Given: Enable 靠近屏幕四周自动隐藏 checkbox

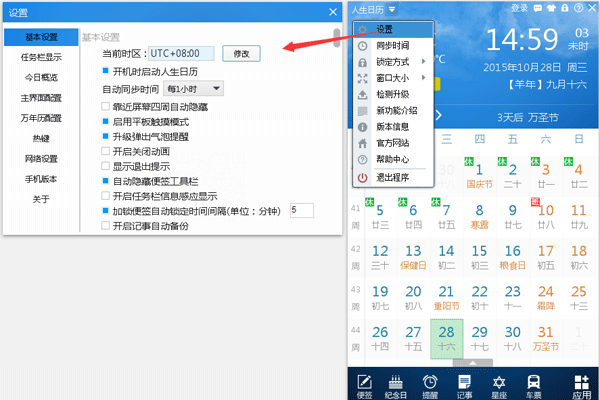Looking at the screenshot, I should (x=106, y=106).
